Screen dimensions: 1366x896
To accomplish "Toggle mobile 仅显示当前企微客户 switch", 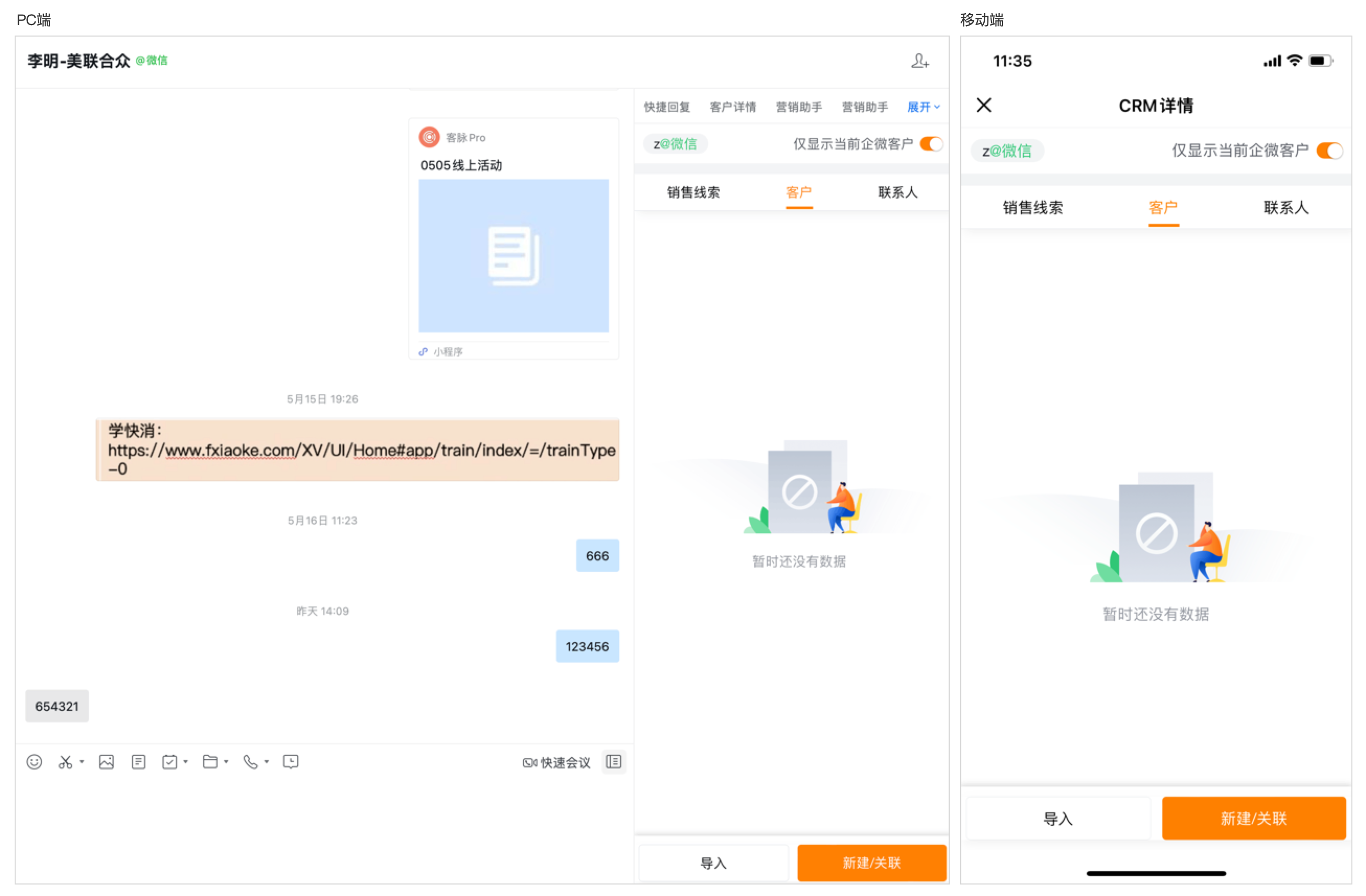I will click(1329, 151).
